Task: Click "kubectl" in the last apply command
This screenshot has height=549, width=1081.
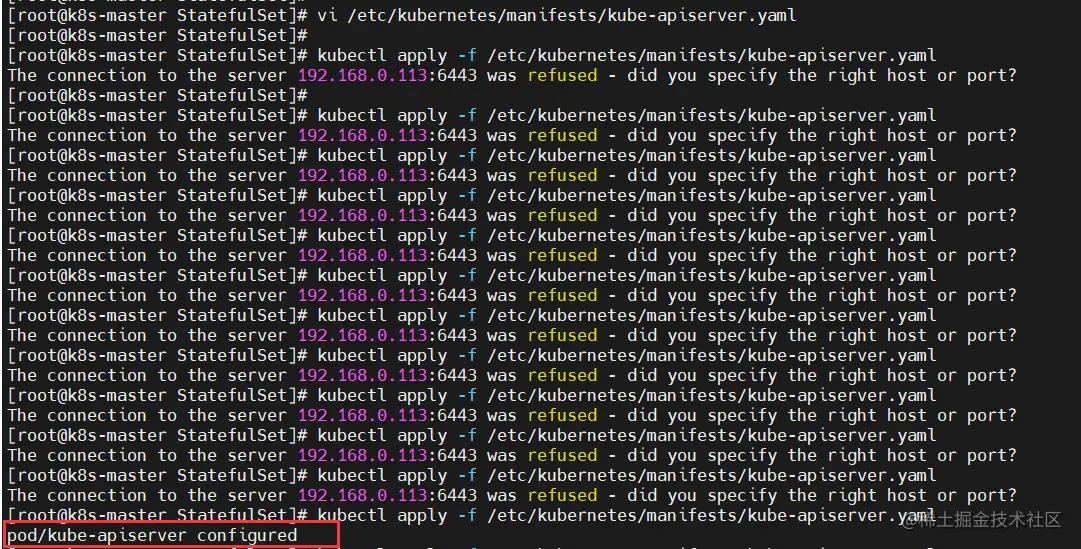Action: pyautogui.click(x=352, y=515)
